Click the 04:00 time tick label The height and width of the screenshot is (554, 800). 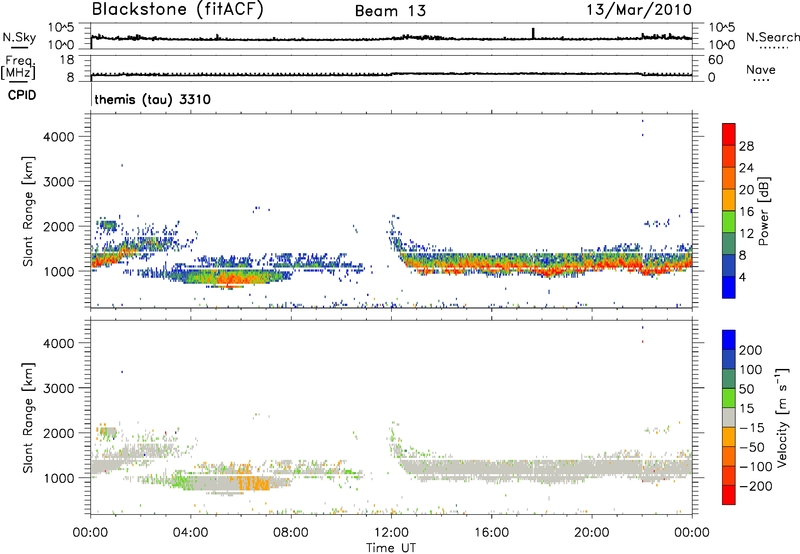(190, 533)
